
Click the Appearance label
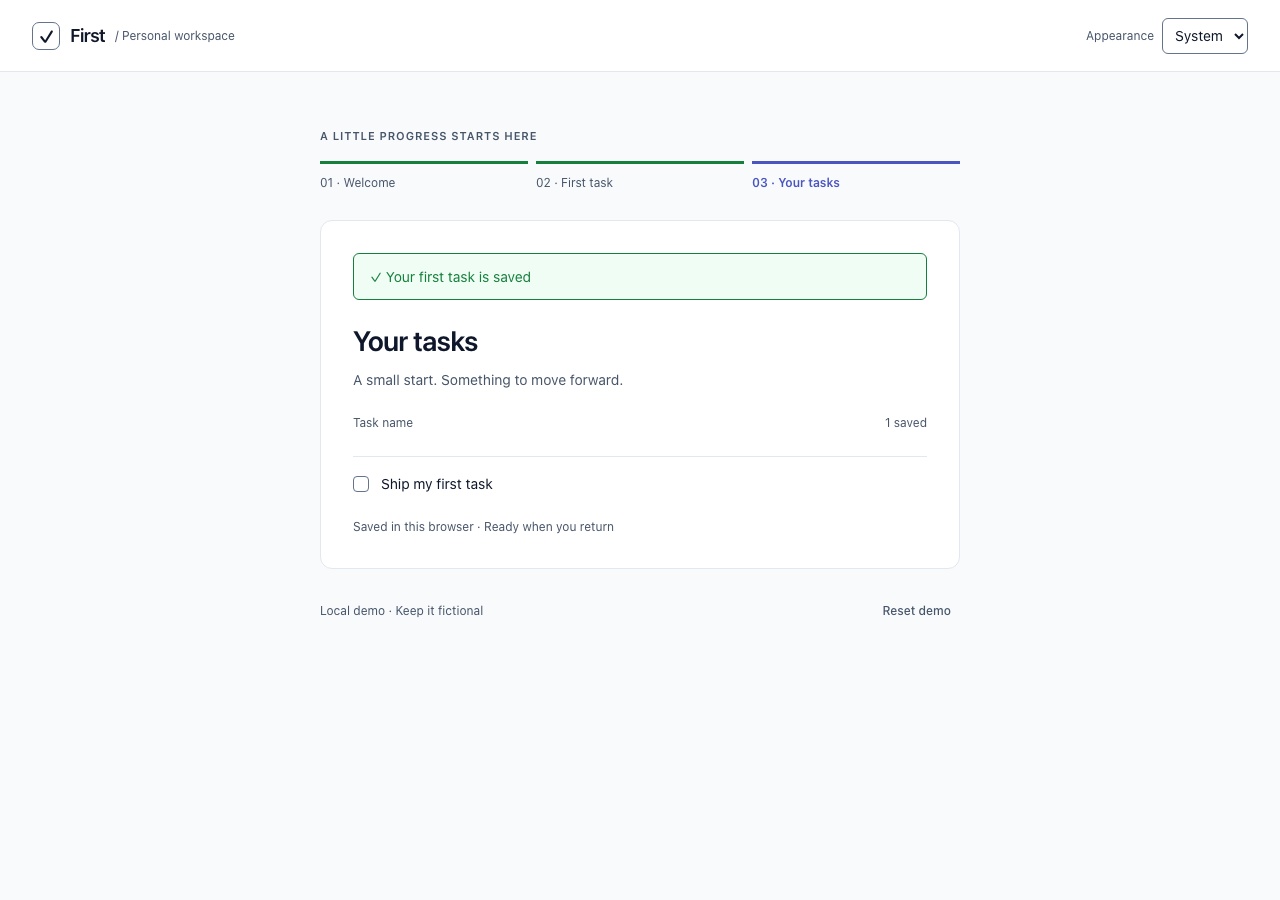1120,36
